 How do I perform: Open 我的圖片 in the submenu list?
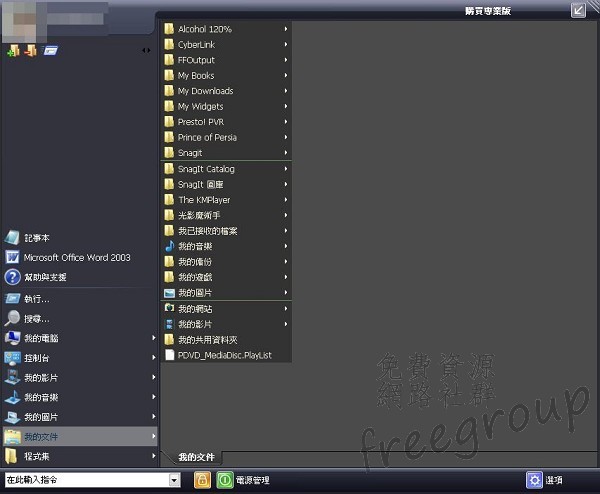tap(226, 293)
